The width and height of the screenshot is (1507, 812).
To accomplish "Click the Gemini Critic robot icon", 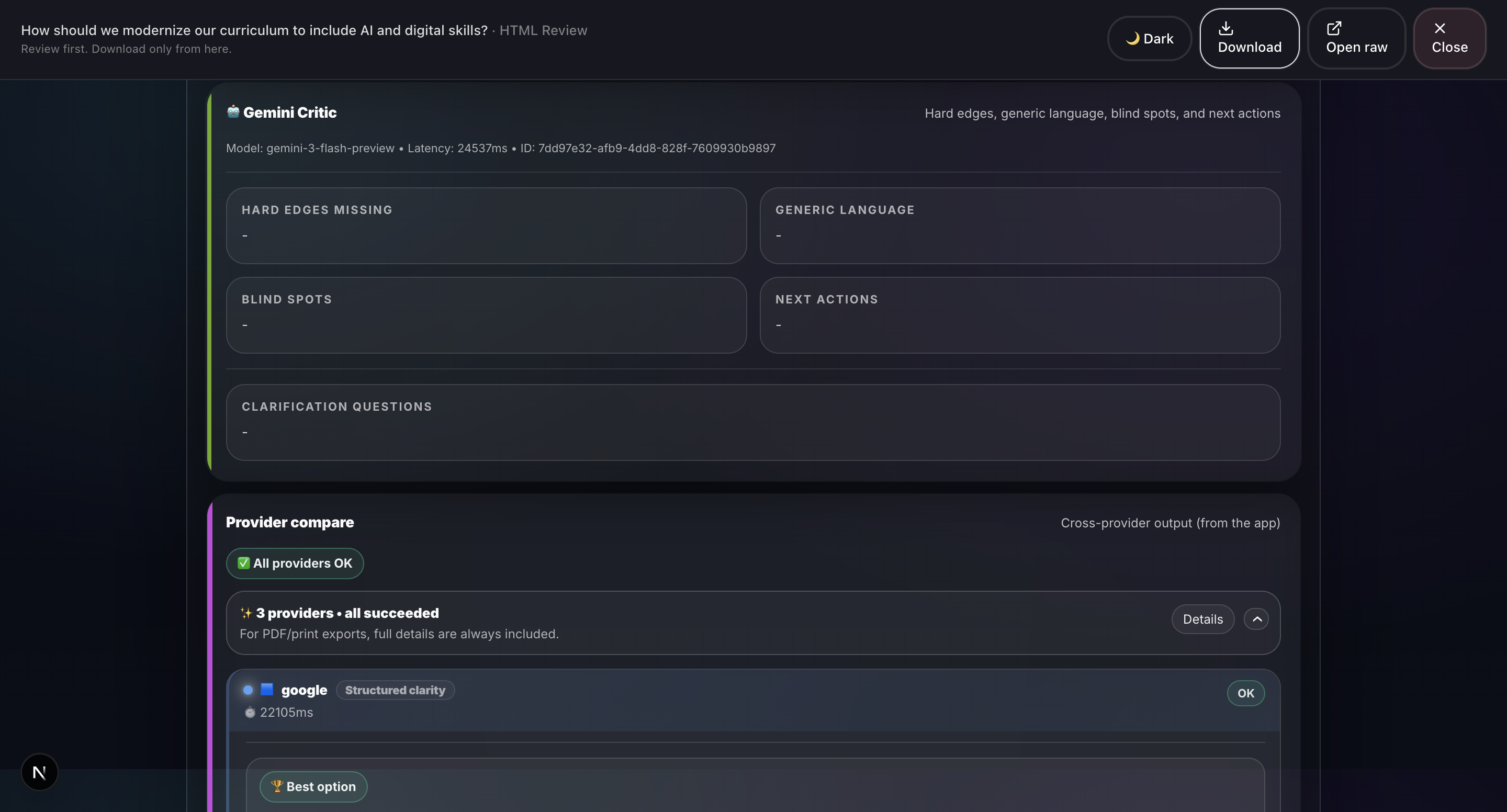I will click(233, 112).
